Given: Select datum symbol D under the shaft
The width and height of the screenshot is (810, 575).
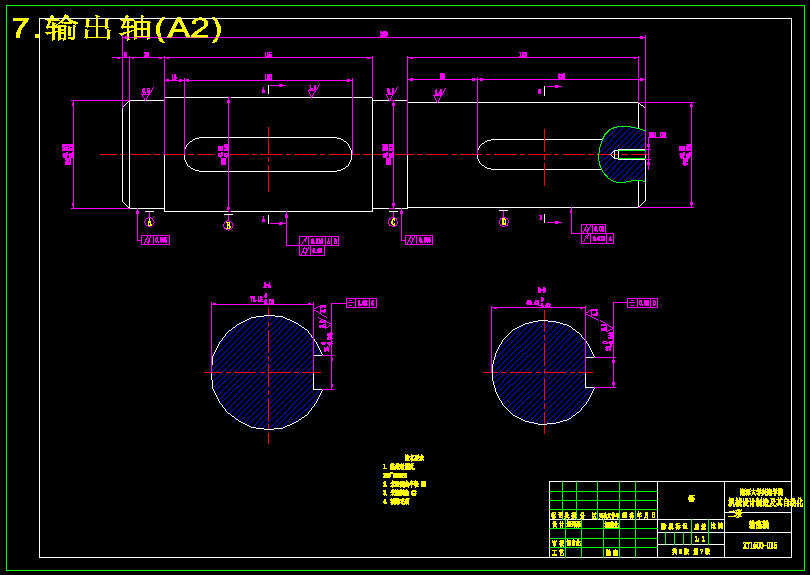Looking at the screenshot, I should tap(504, 222).
